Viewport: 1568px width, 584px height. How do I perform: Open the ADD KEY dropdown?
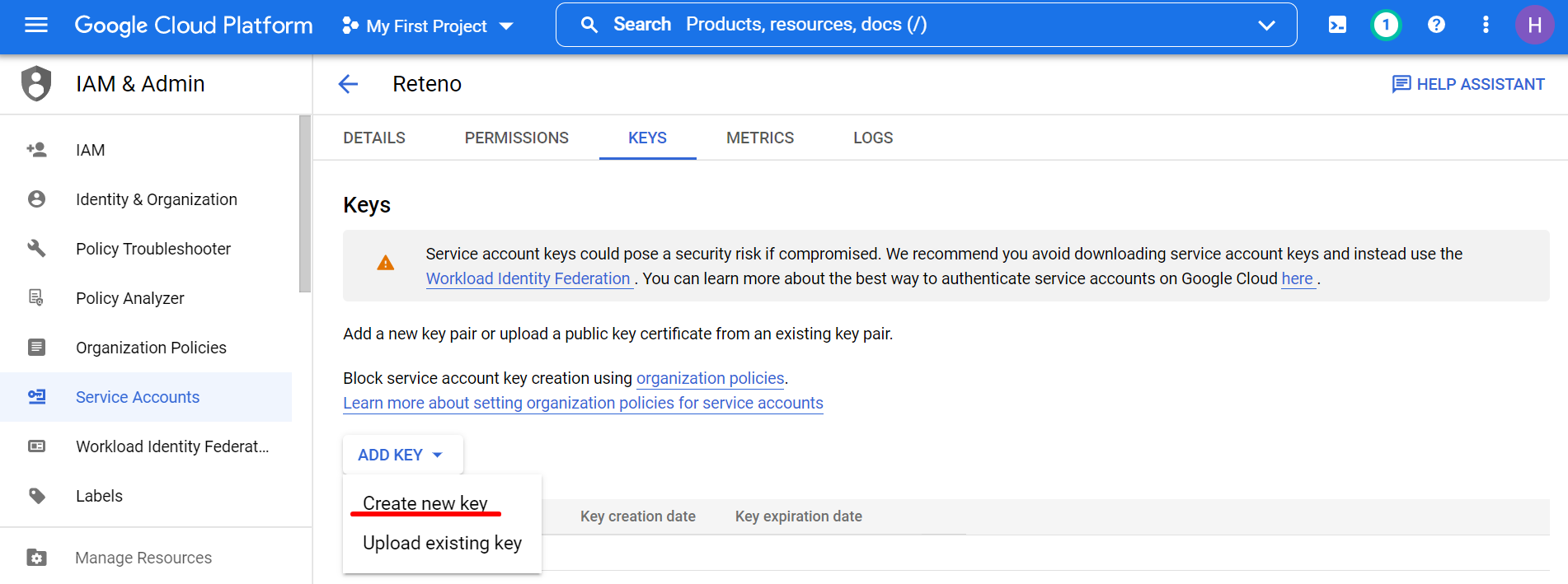coord(401,455)
